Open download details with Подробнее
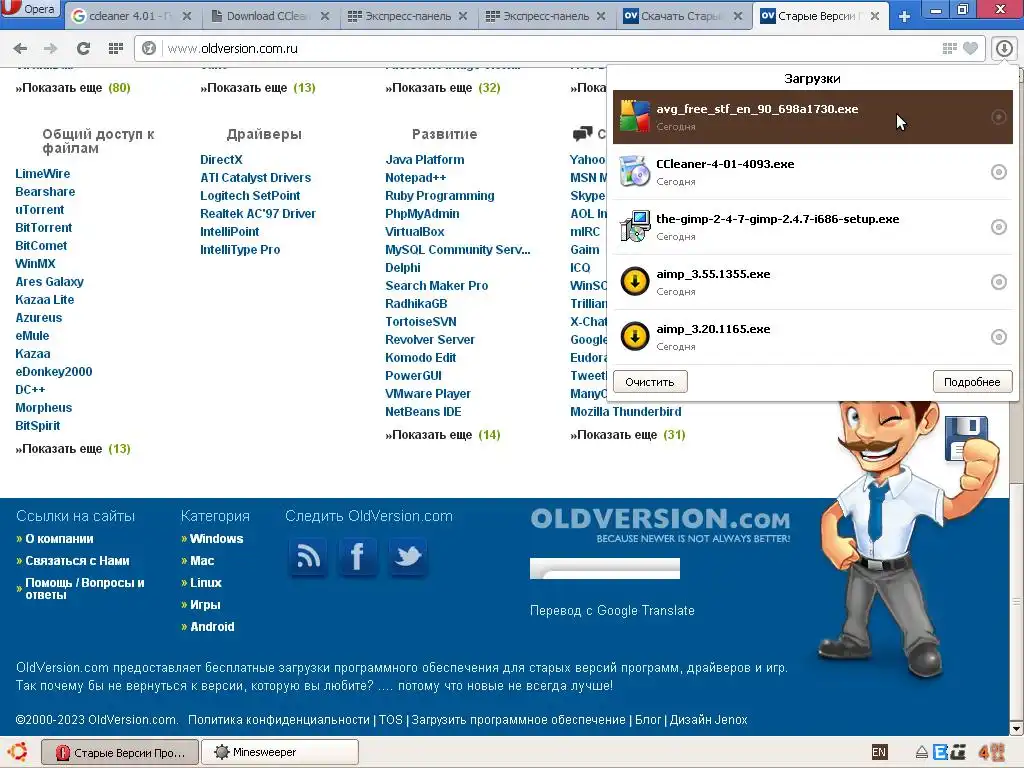This screenshot has width=1024, height=768. point(972,382)
